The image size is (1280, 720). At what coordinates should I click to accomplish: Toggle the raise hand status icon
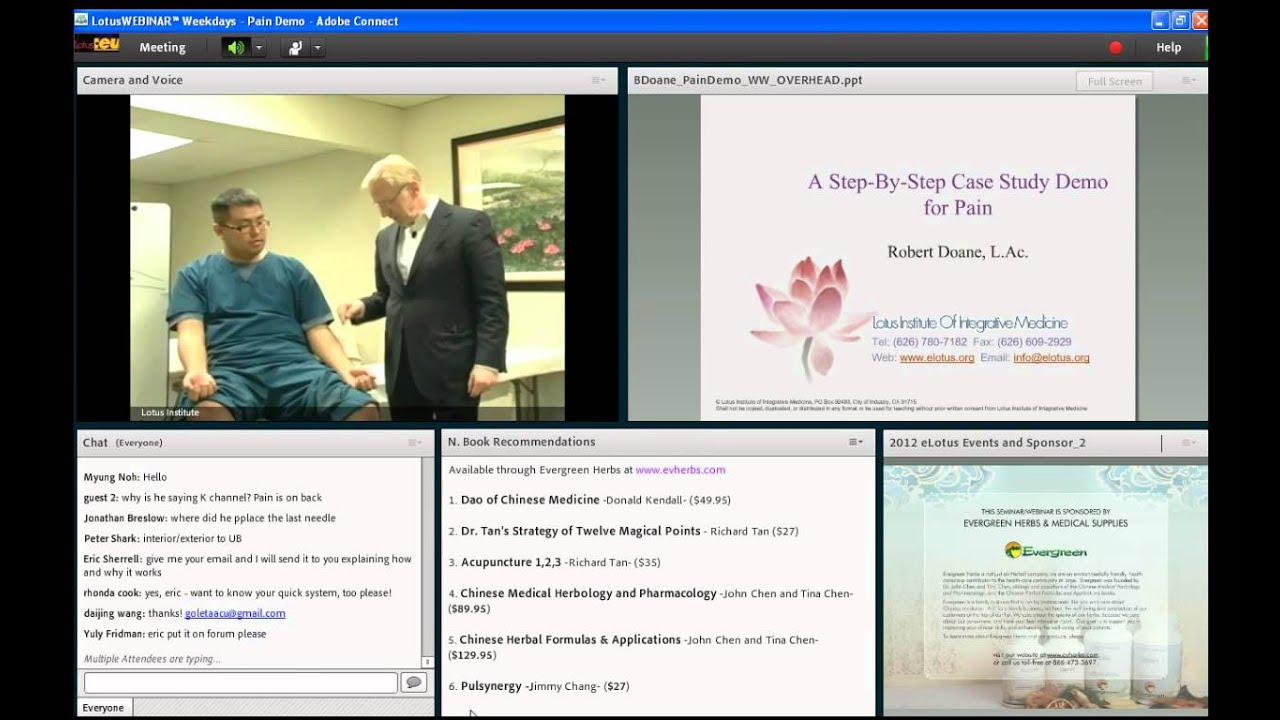click(x=295, y=47)
